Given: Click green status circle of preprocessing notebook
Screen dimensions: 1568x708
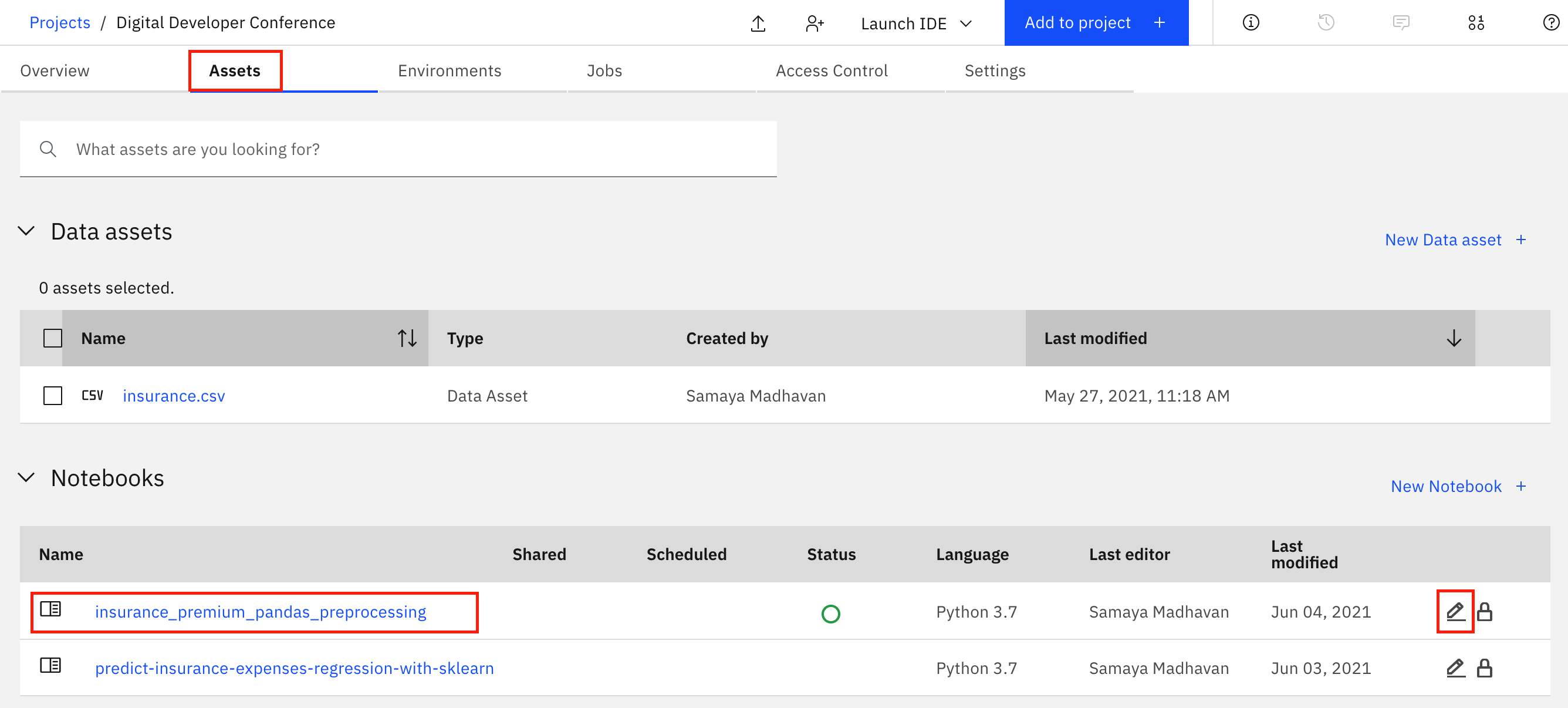Looking at the screenshot, I should tap(830, 613).
